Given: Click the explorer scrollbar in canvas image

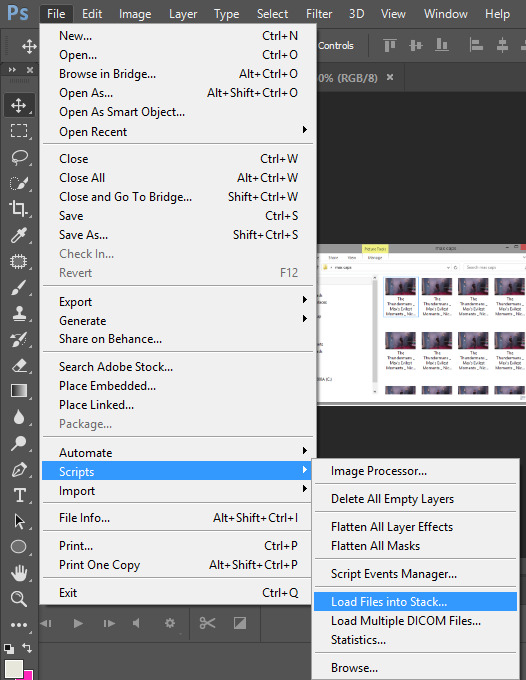Looking at the screenshot, I should pos(375,334).
